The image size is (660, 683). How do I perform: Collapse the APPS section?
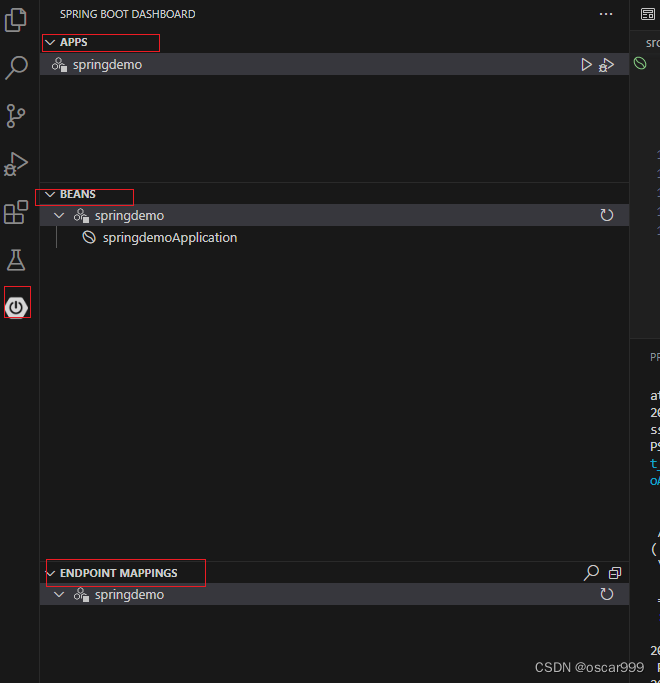[x=50, y=42]
